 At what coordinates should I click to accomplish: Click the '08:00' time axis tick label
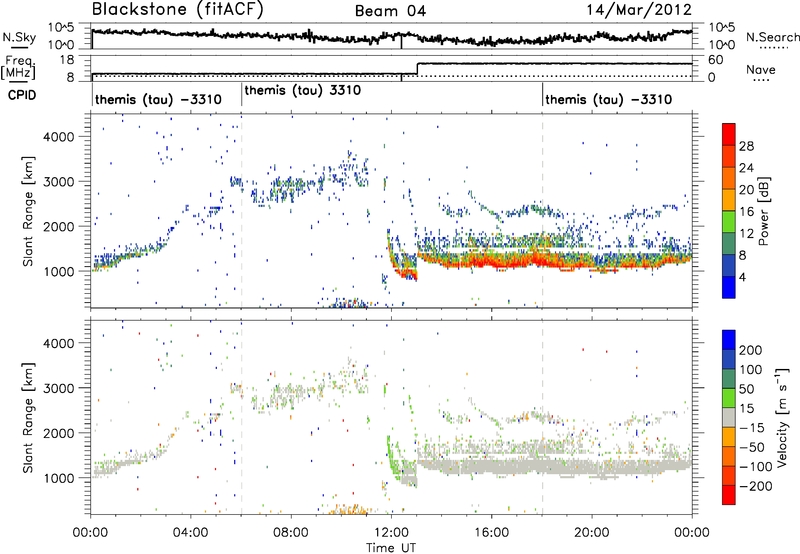[x=291, y=533]
